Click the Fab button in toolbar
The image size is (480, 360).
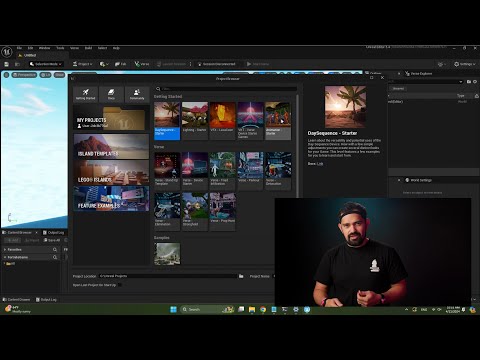click(x=120, y=64)
